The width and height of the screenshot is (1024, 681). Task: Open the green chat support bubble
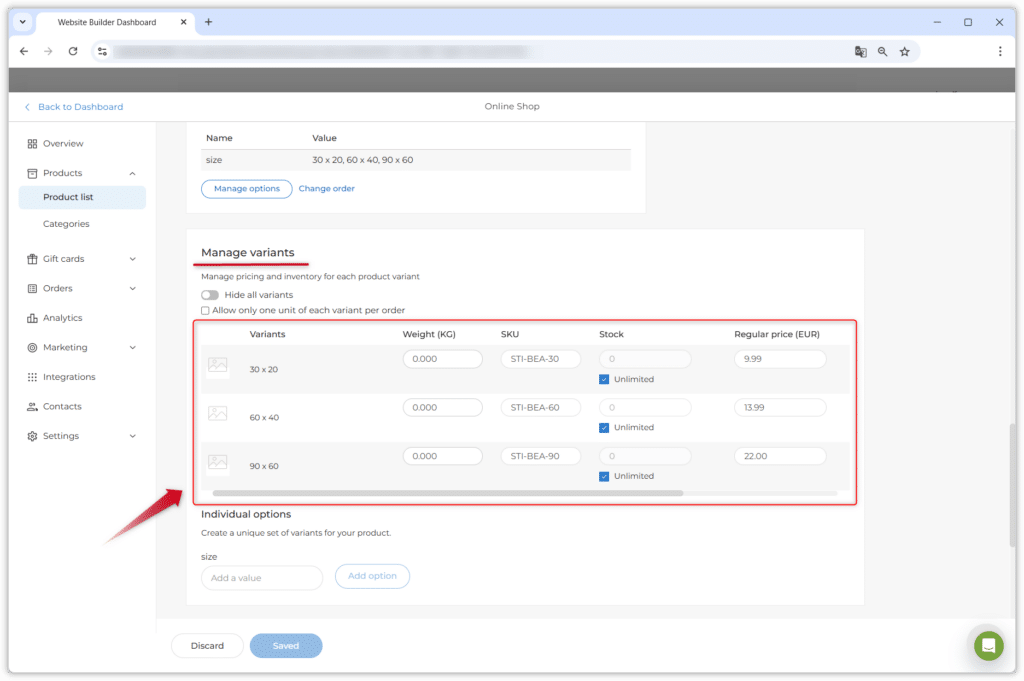coord(988,645)
